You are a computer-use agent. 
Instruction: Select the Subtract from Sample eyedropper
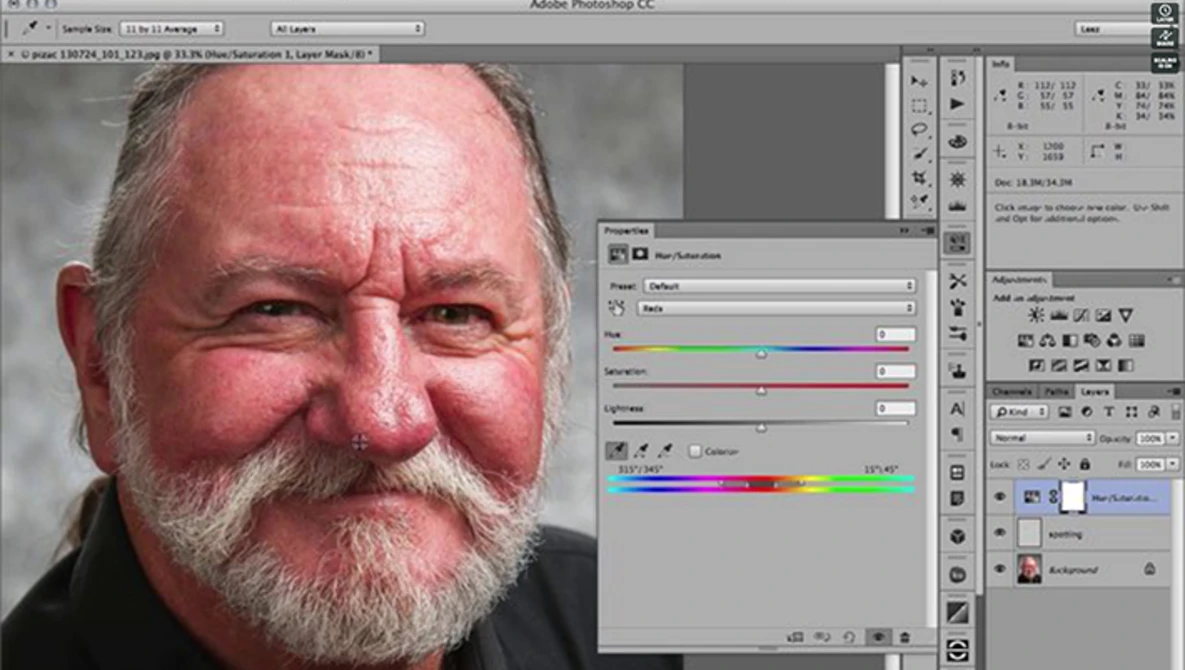click(664, 451)
